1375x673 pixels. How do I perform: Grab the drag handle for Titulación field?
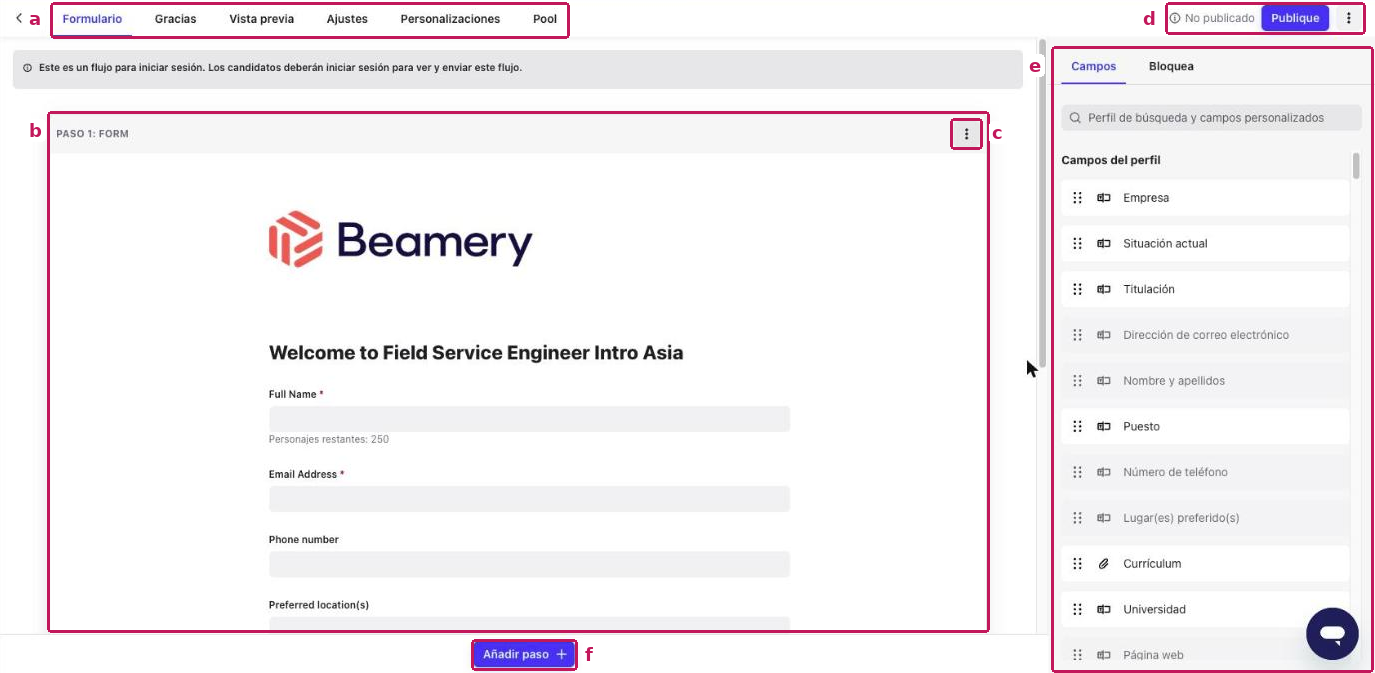pos(1077,289)
